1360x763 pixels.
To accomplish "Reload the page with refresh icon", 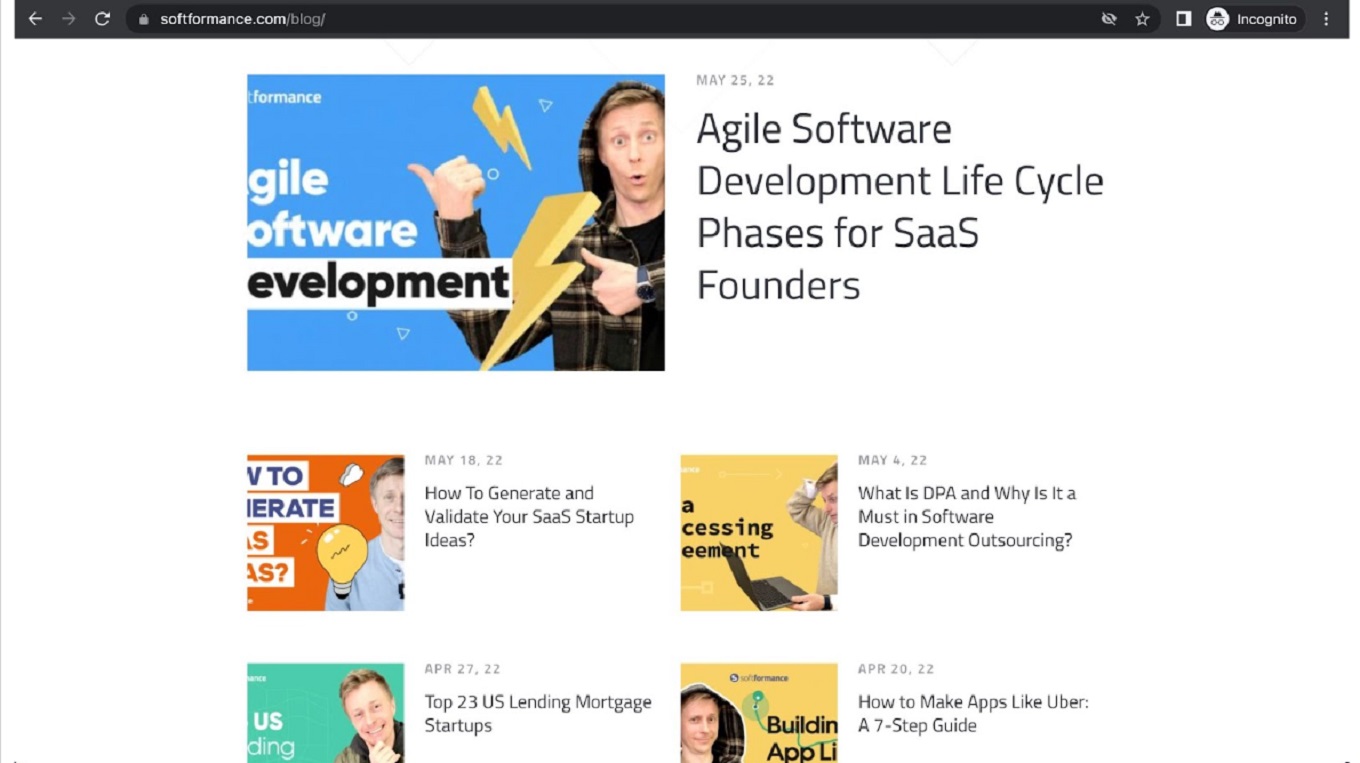I will pos(102,19).
